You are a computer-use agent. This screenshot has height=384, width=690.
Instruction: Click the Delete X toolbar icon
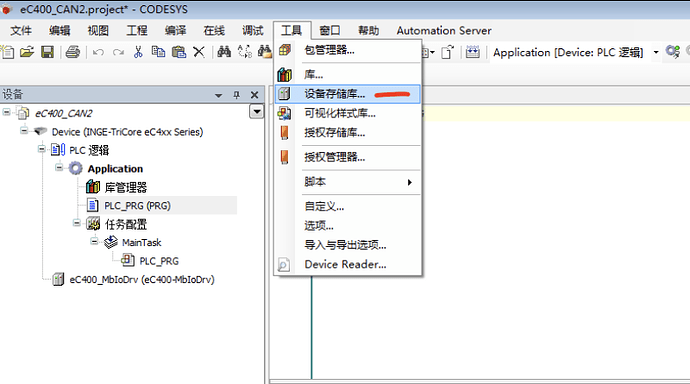coord(199,52)
